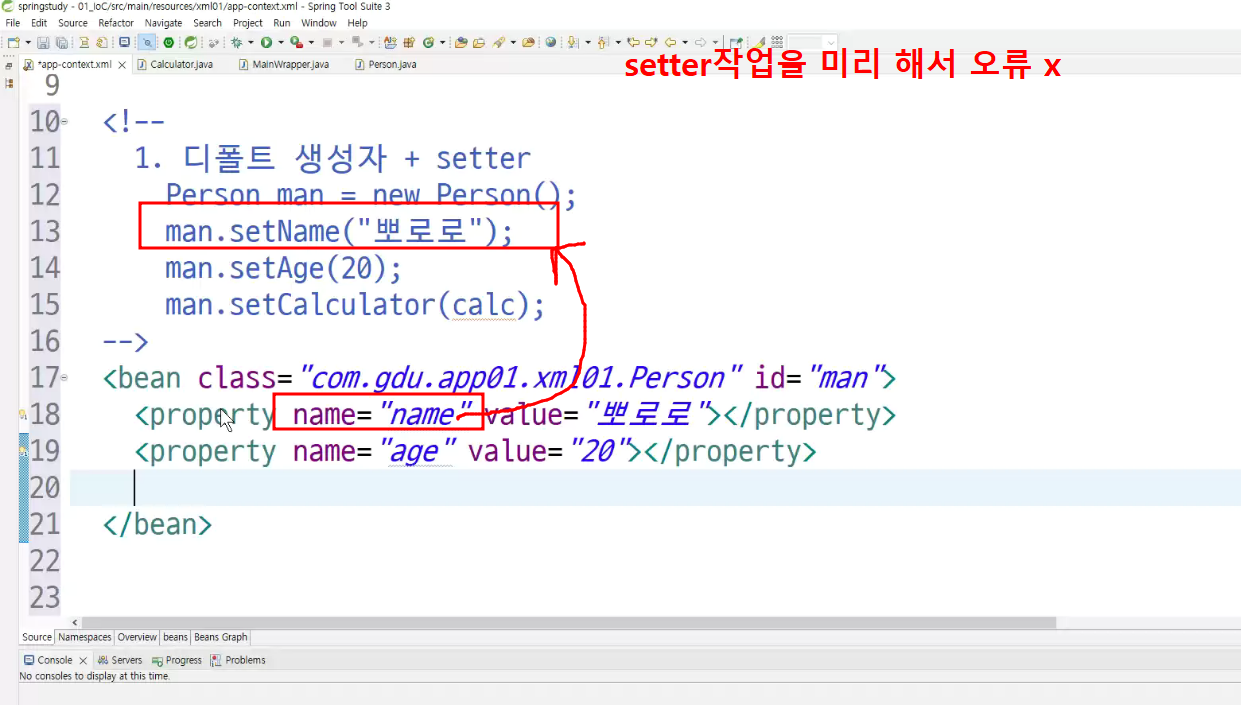Click the Back navigation arrow icon

670,42
